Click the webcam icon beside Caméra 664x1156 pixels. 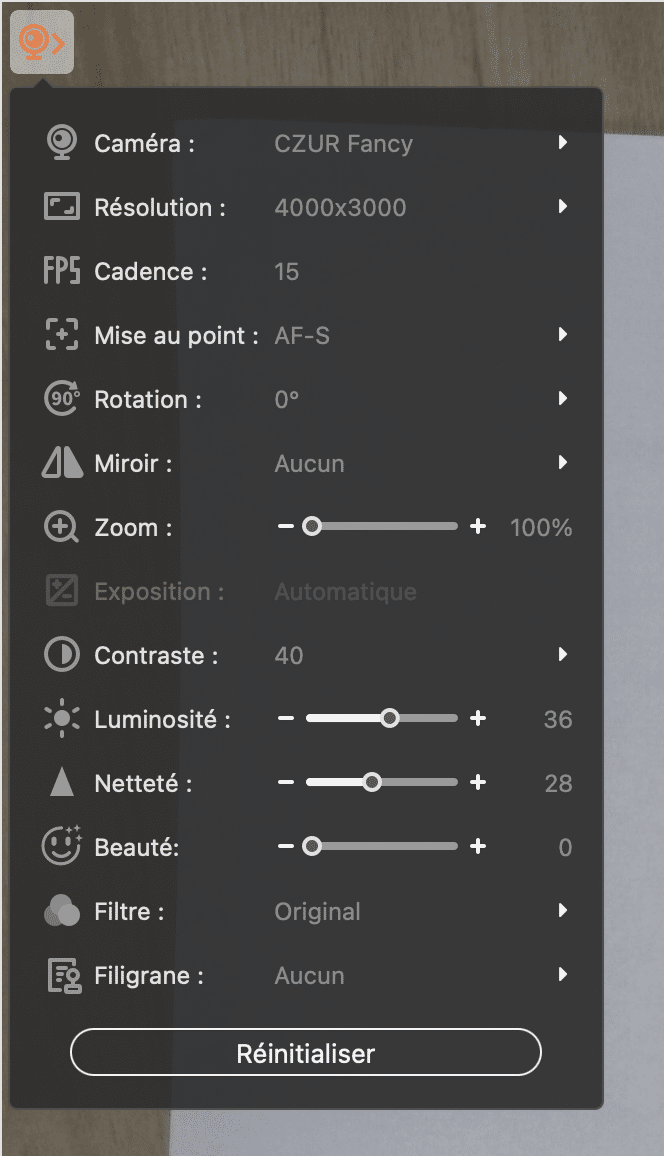point(62,143)
